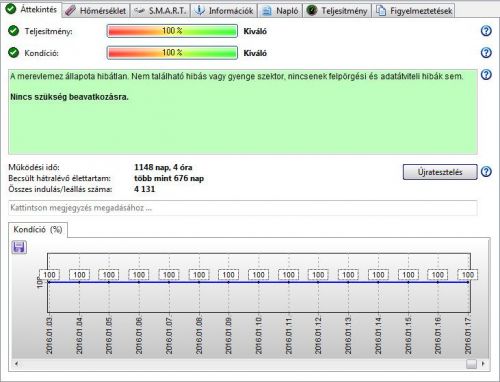
Task: Click the date label 2016.01.07
Action: click(169, 335)
